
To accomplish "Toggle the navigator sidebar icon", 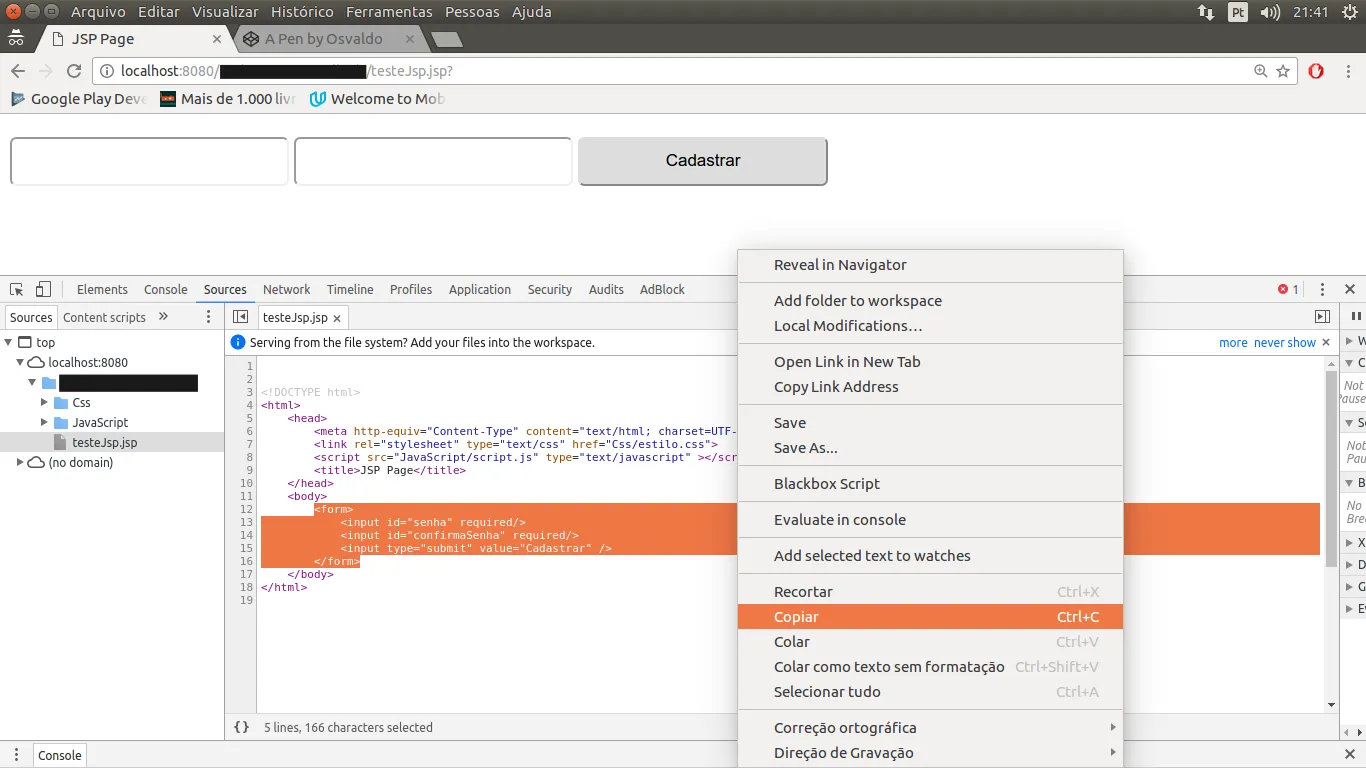I will click(x=240, y=317).
